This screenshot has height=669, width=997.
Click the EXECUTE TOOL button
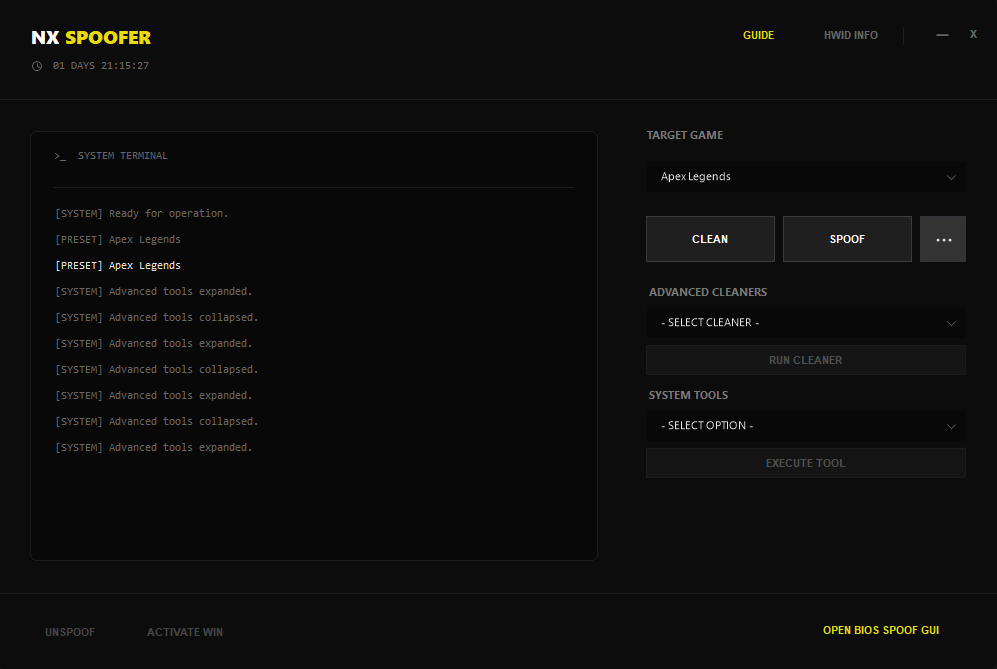[x=806, y=463]
